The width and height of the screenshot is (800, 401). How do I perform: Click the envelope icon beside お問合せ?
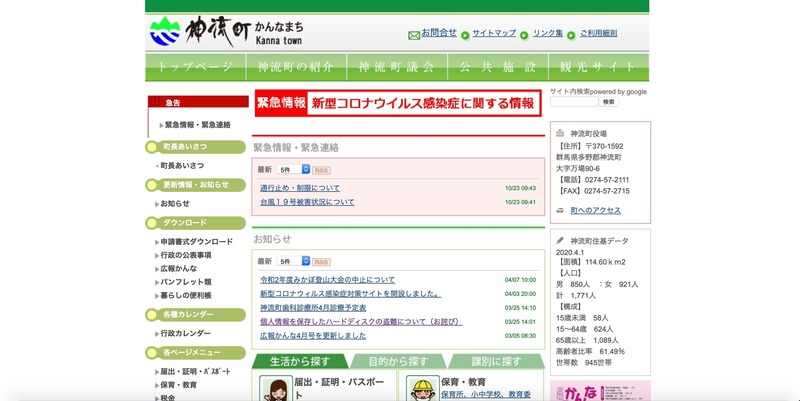pos(413,34)
